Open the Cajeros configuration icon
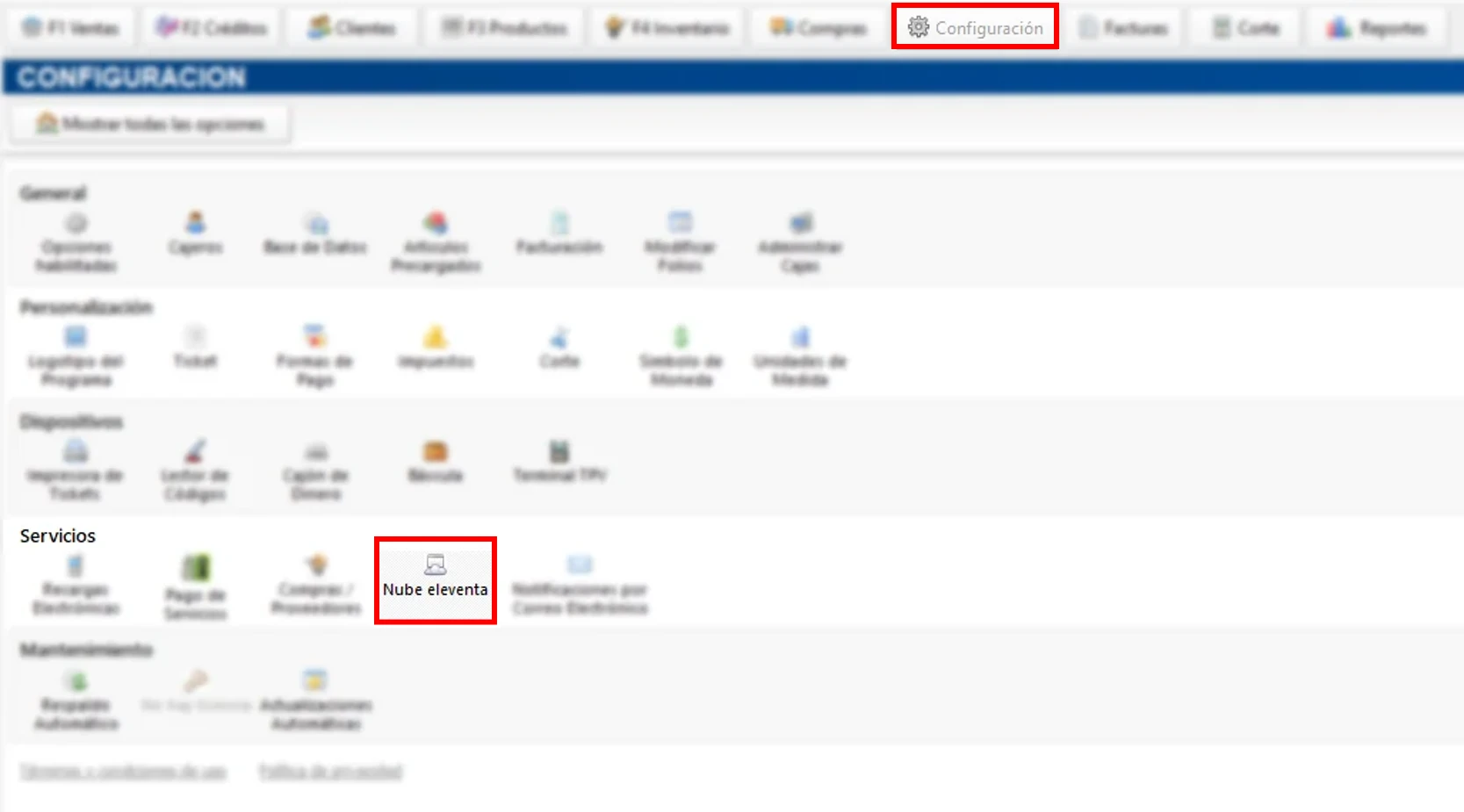 click(195, 237)
